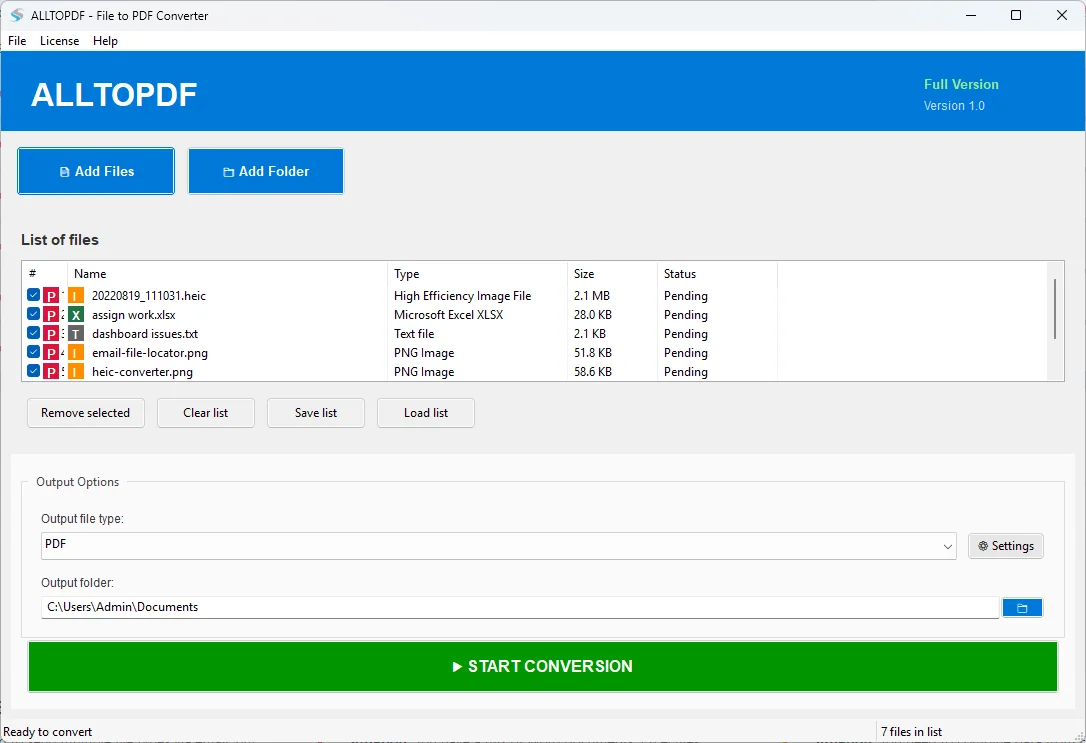Click inside the output folder path field

click(x=400, y=607)
